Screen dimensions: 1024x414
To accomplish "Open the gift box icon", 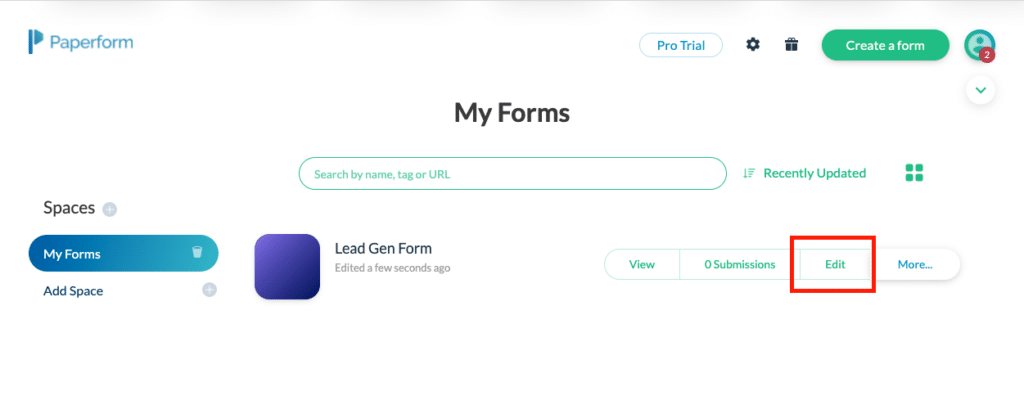I will tap(792, 45).
